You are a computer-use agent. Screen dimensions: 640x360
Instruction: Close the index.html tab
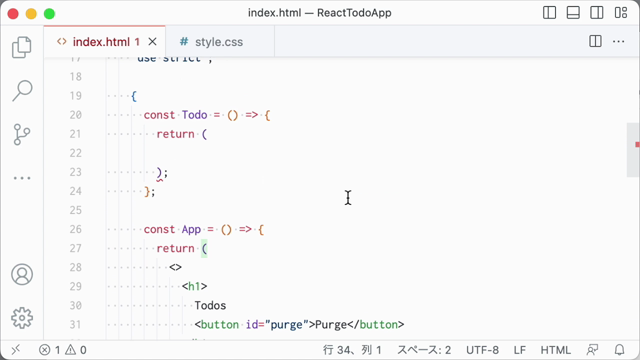click(152, 42)
